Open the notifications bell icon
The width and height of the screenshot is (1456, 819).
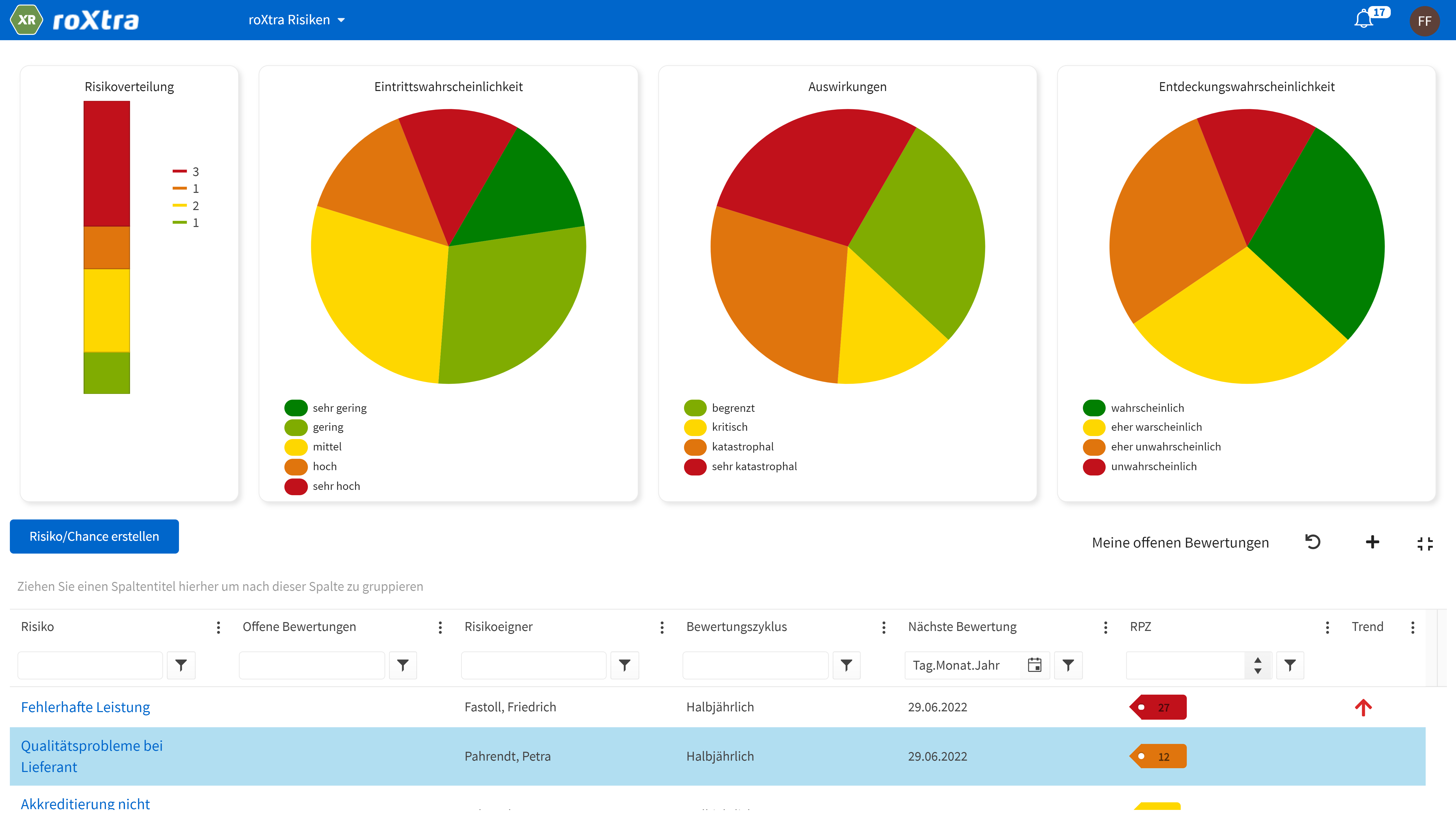tap(1364, 20)
